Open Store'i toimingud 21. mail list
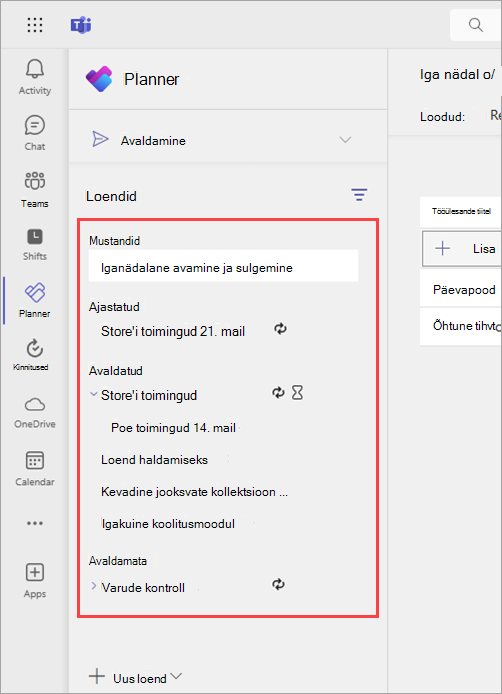 click(x=173, y=332)
